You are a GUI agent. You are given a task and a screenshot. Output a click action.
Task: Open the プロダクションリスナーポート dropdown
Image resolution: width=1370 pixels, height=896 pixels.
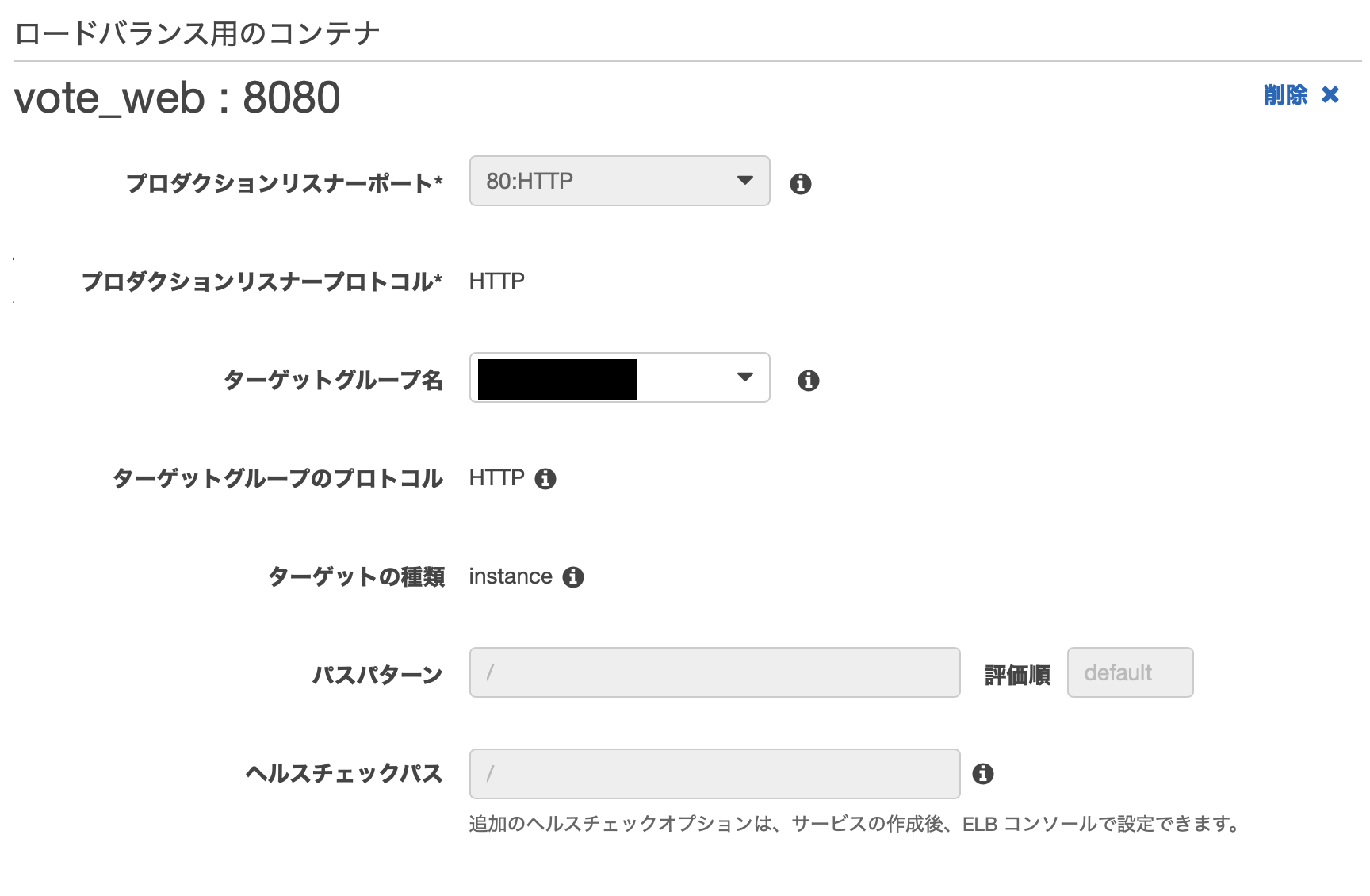click(619, 181)
